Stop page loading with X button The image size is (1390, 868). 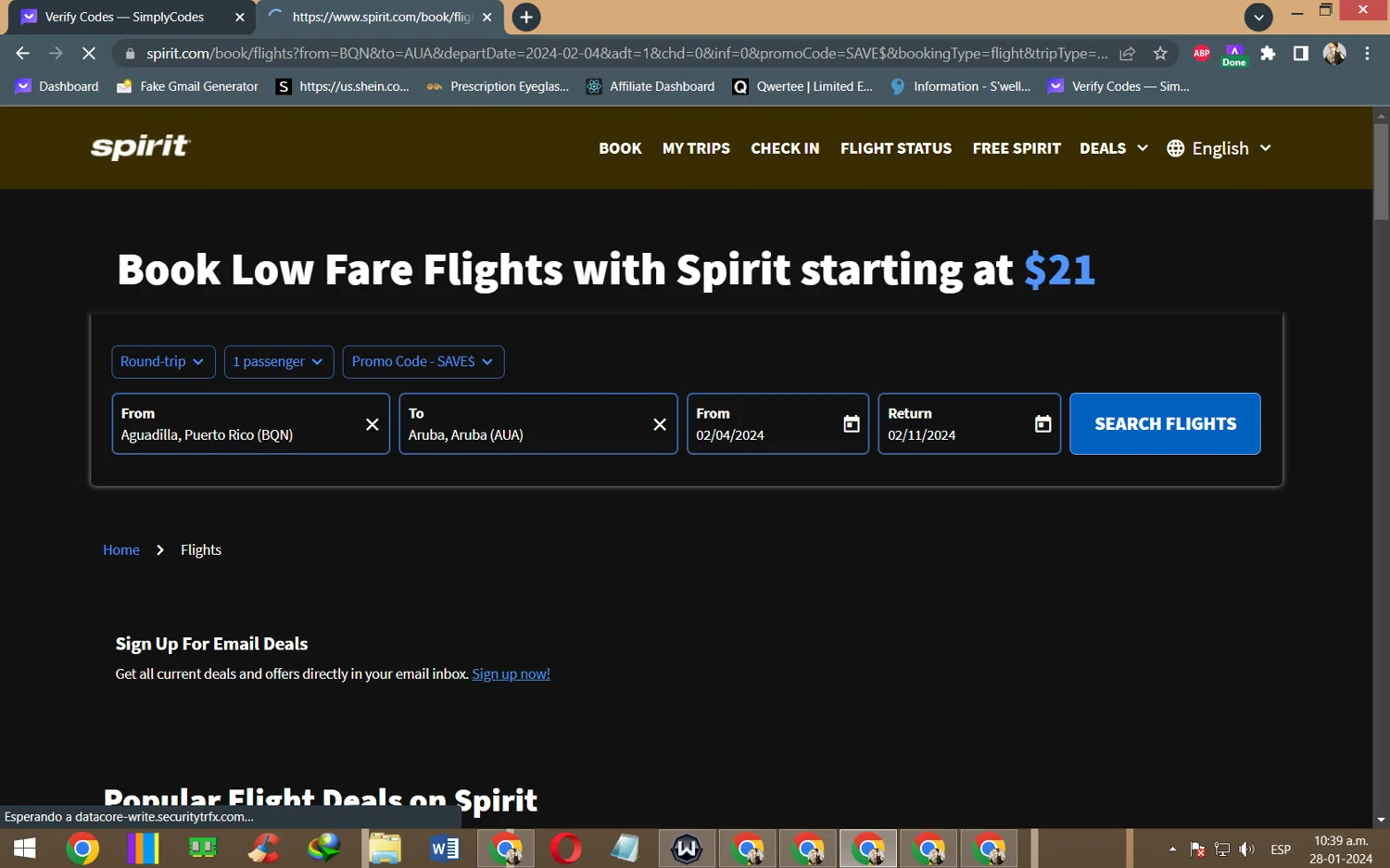[x=89, y=54]
